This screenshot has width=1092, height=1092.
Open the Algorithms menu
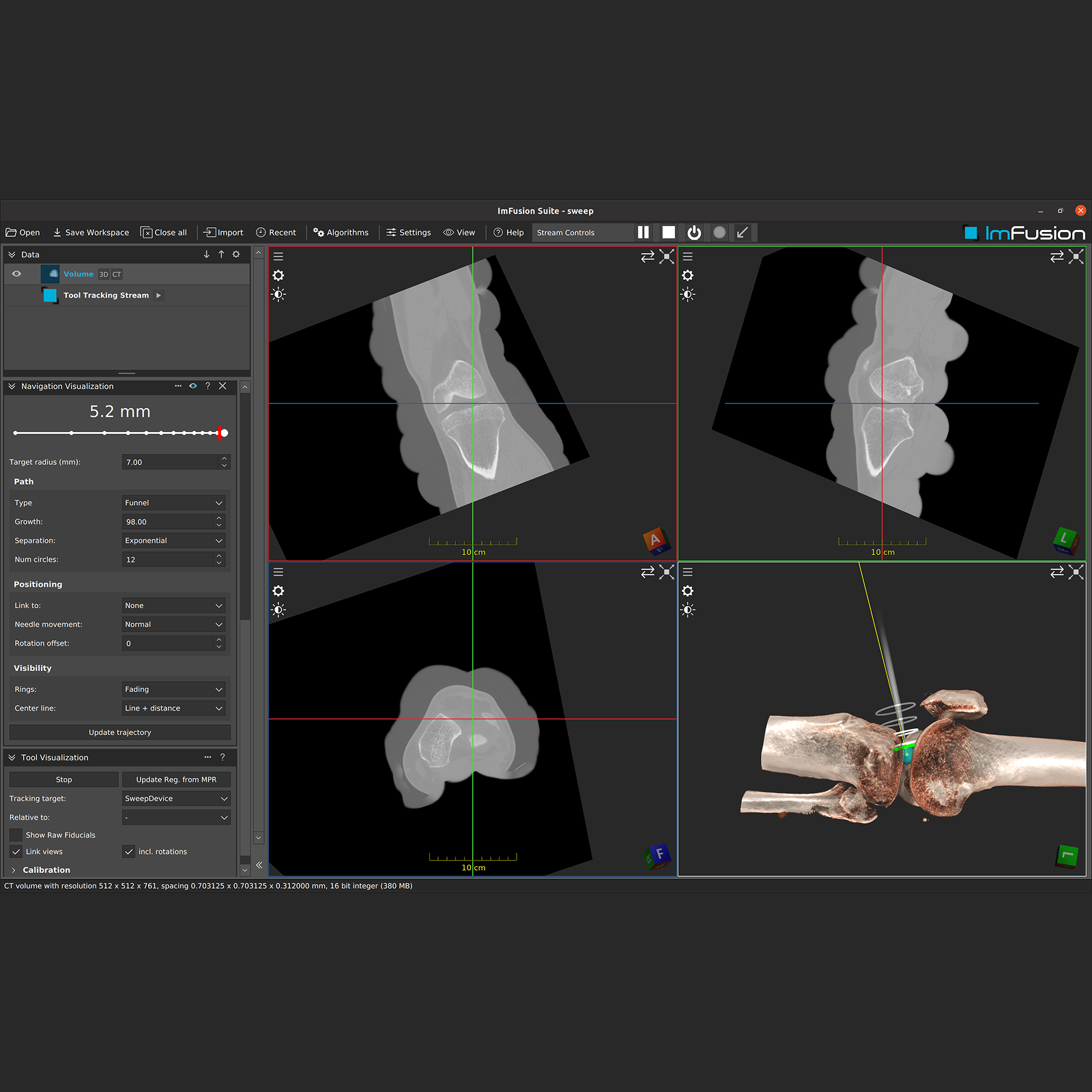(341, 233)
